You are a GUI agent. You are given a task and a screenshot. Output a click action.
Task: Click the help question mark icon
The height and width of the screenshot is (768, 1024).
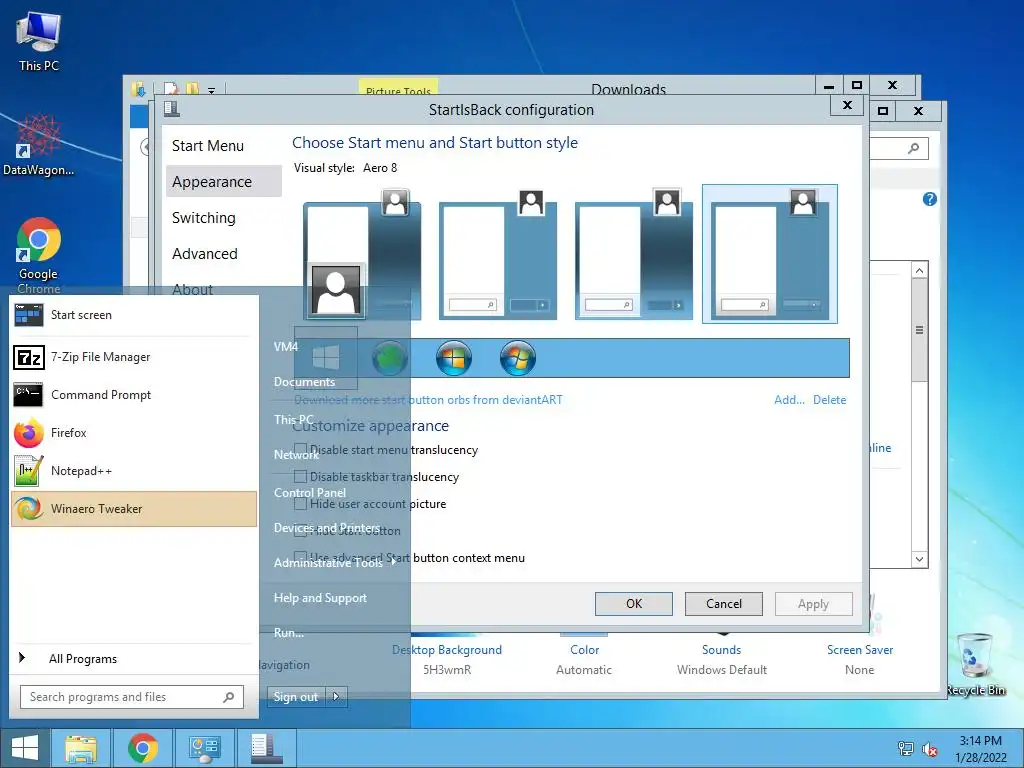pyautogui.click(x=929, y=199)
